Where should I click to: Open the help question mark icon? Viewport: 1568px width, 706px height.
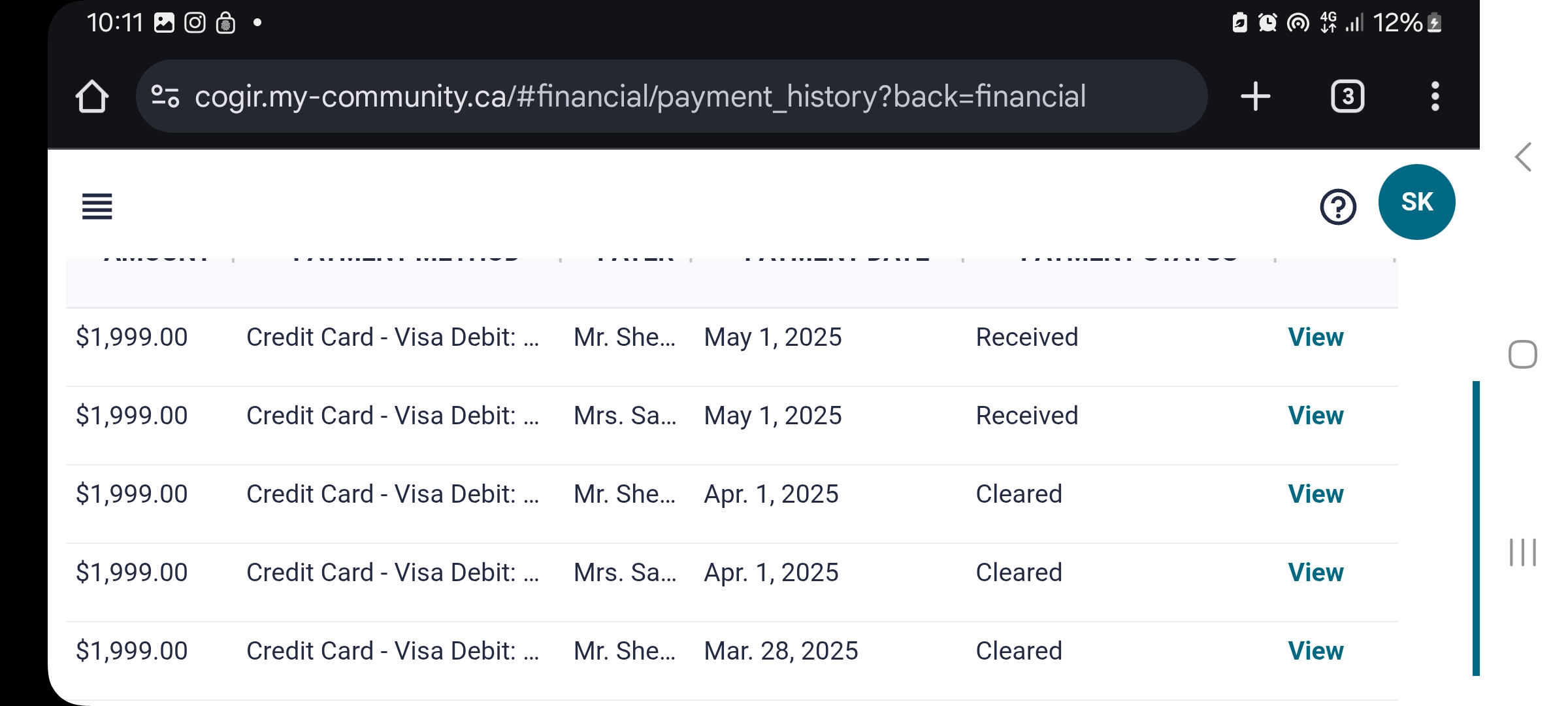coord(1338,207)
